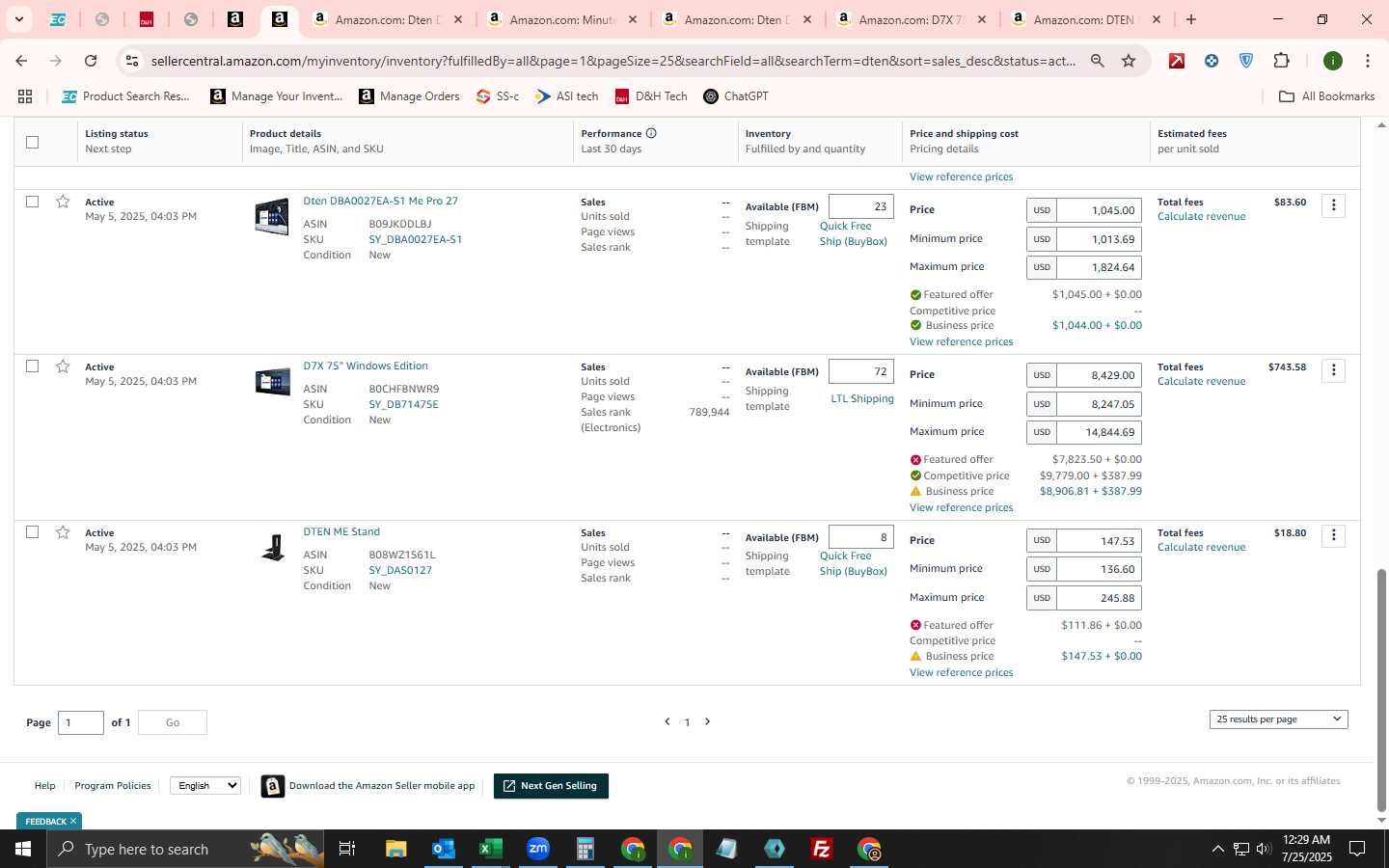The image size is (1389, 868).
Task: Open the 25 results per page dropdown
Action: [1278, 719]
